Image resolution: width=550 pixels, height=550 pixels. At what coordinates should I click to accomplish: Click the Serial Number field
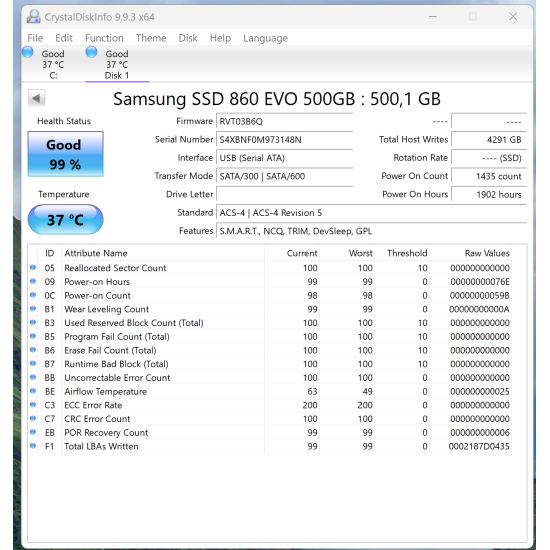tap(284, 140)
